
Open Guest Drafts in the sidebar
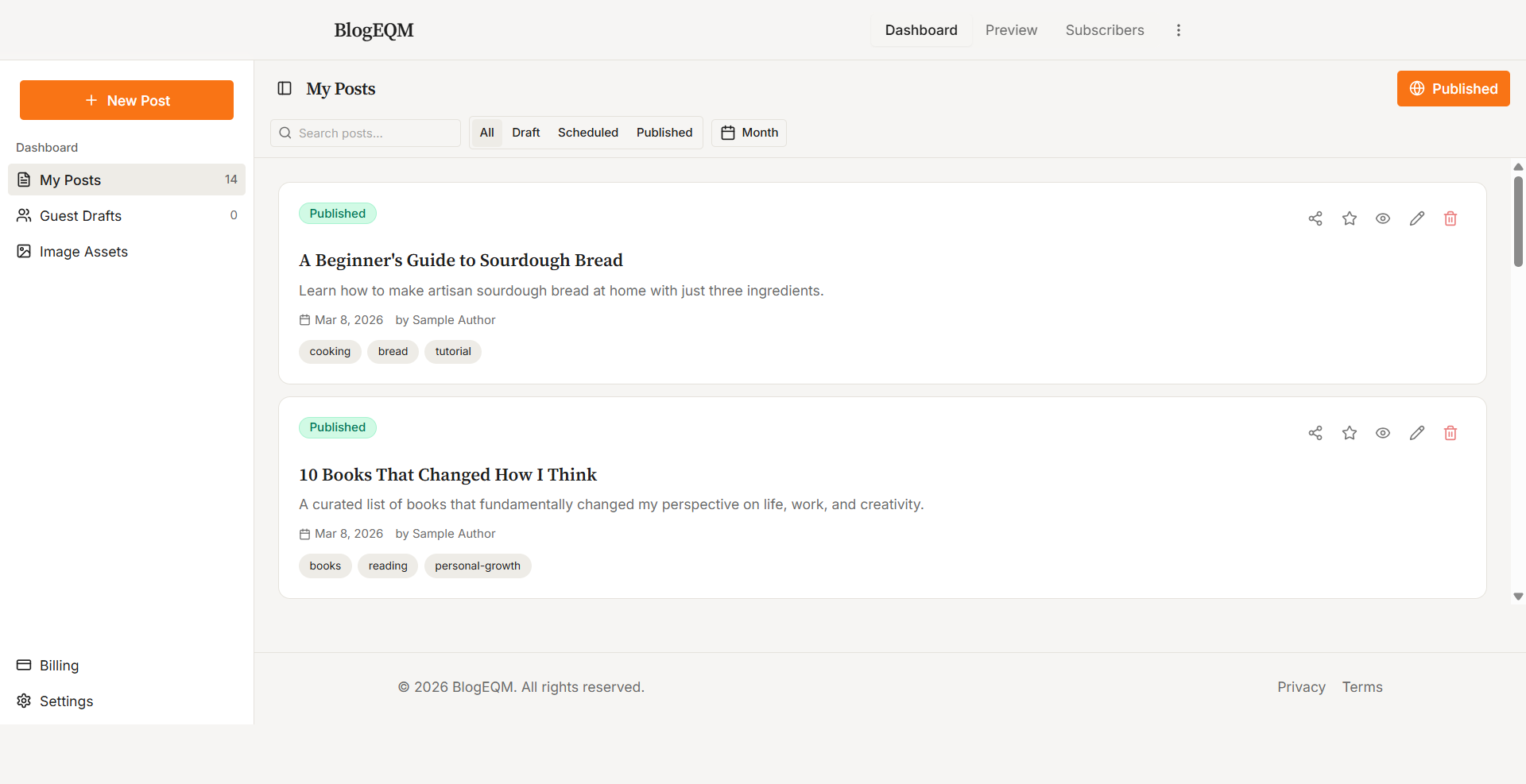(126, 215)
